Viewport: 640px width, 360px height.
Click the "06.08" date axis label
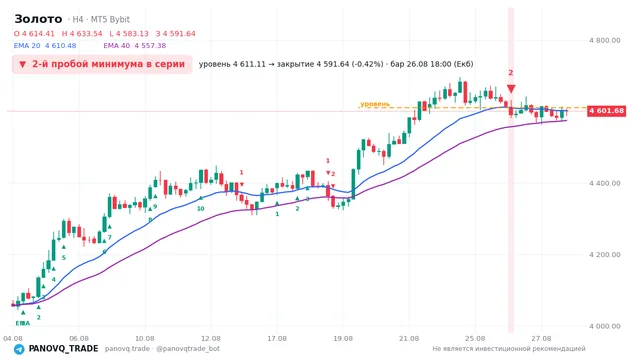click(79, 338)
